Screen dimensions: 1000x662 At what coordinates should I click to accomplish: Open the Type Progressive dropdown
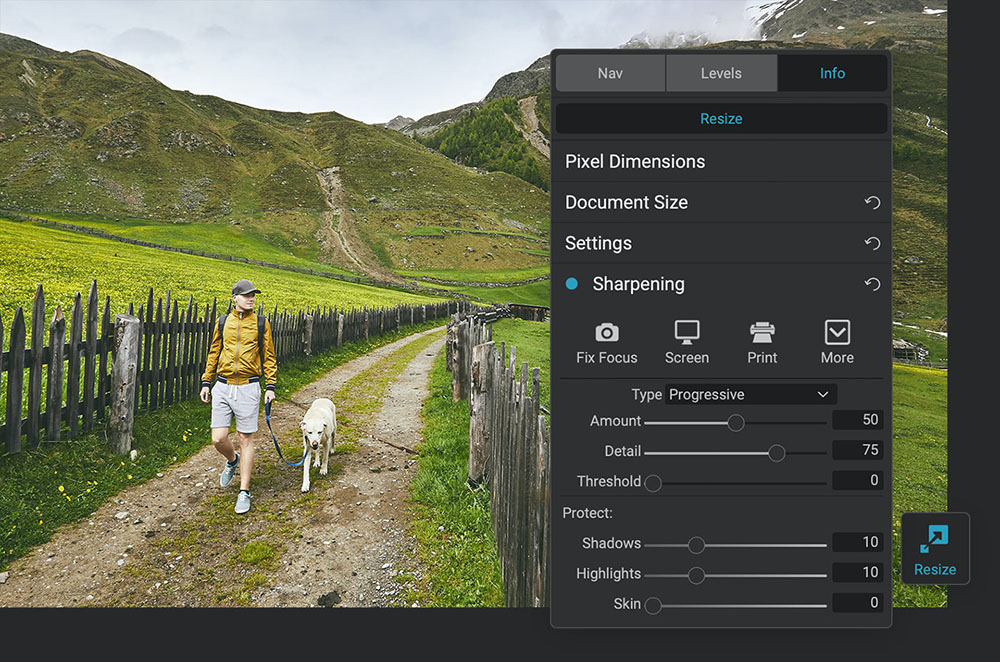[x=750, y=394]
